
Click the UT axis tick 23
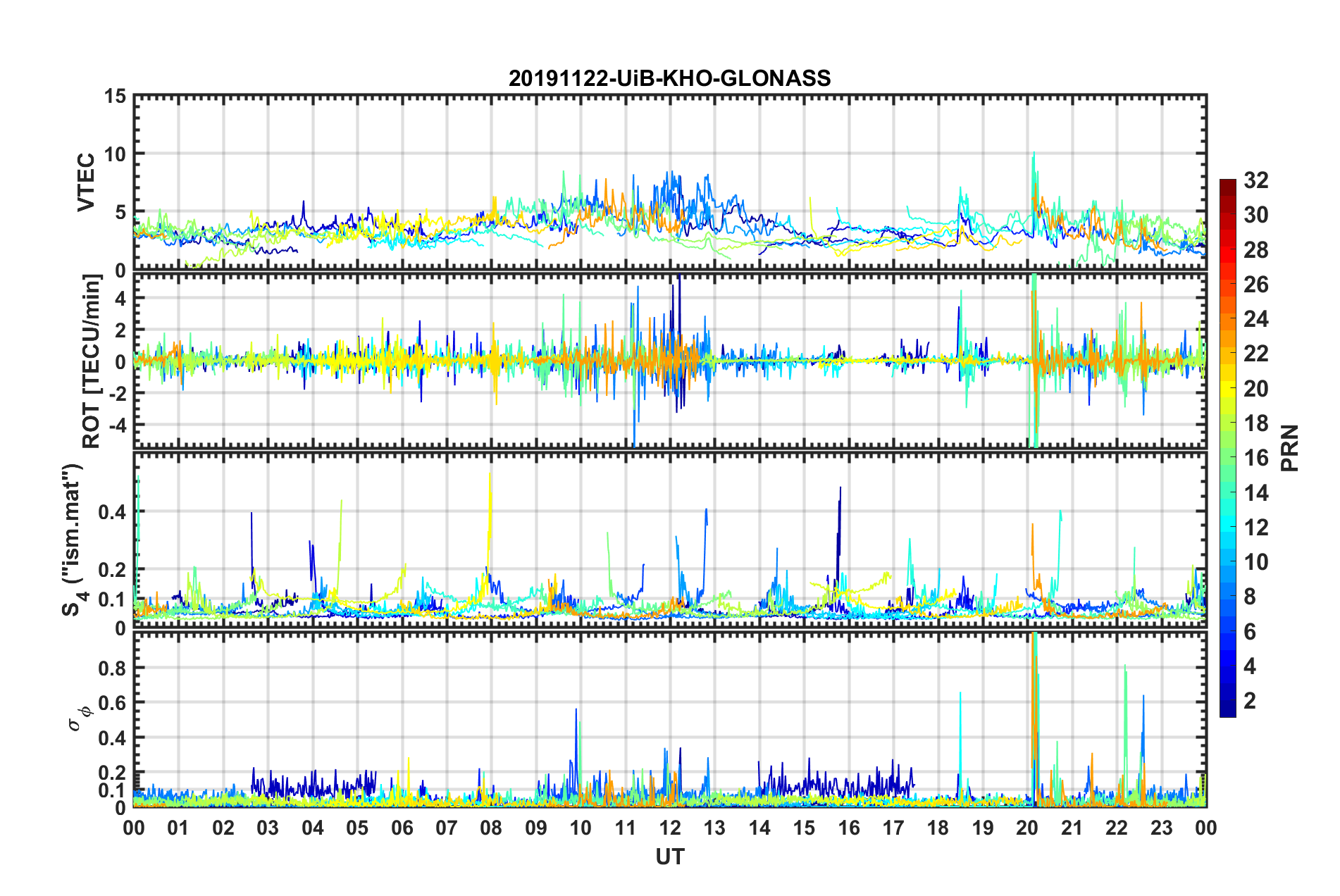(1162, 827)
